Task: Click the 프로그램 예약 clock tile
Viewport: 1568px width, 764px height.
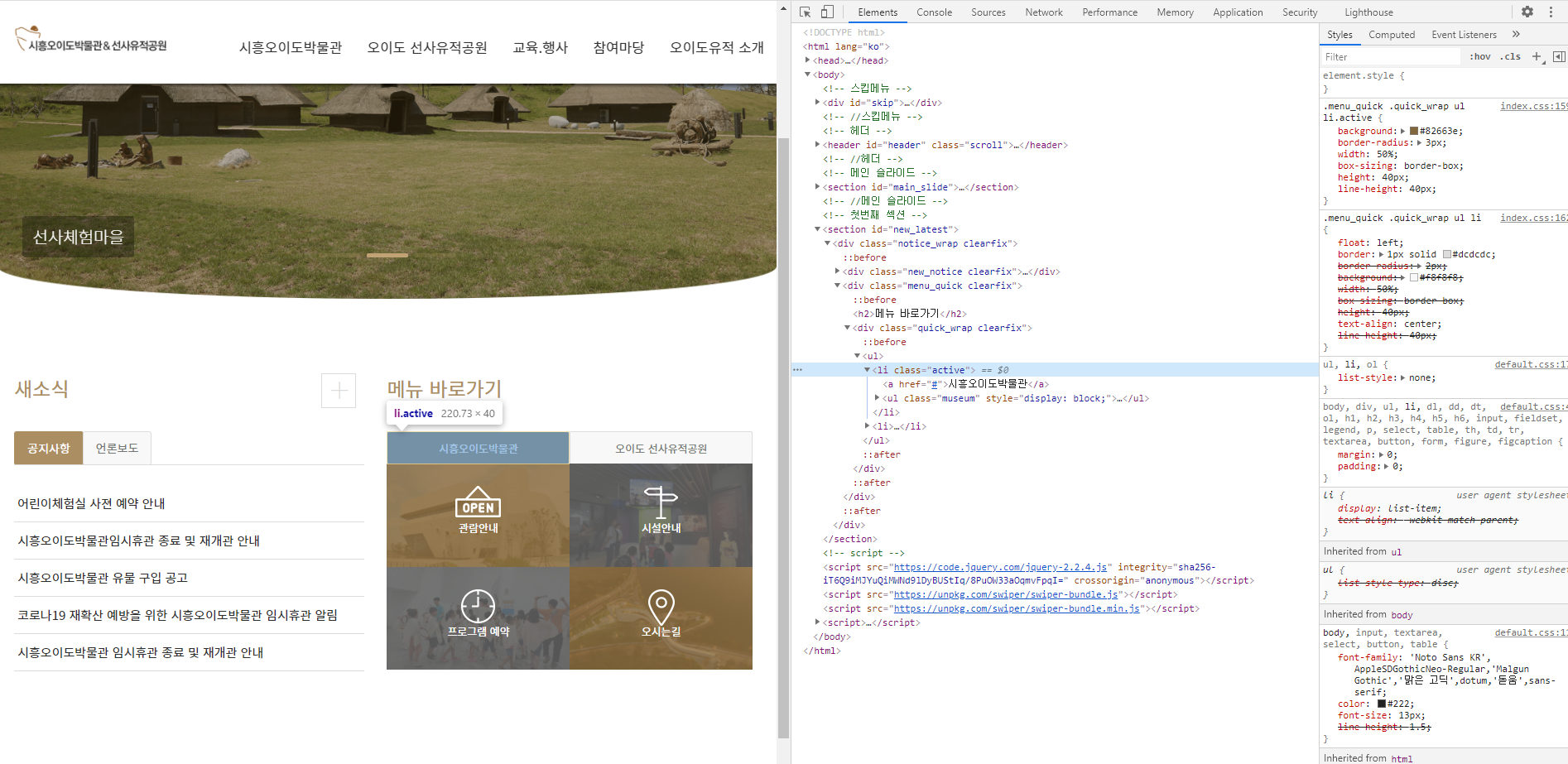Action: 478,618
